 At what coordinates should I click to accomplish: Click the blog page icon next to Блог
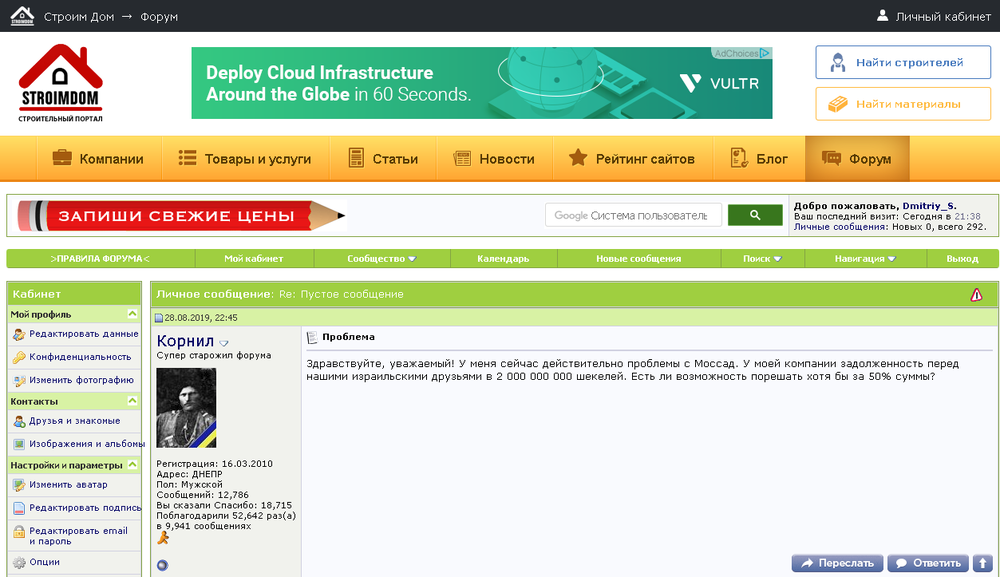click(x=739, y=157)
